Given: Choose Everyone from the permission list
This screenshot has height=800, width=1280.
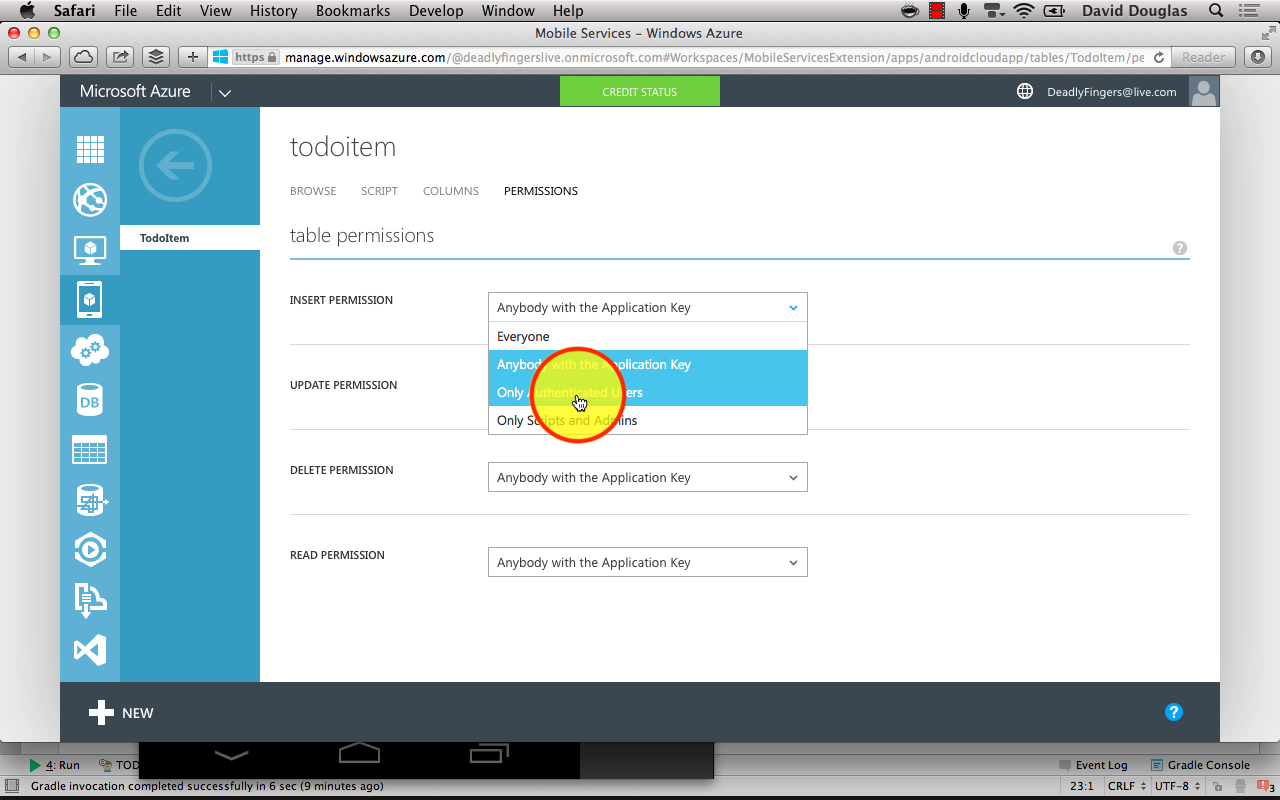Looking at the screenshot, I should [647, 336].
